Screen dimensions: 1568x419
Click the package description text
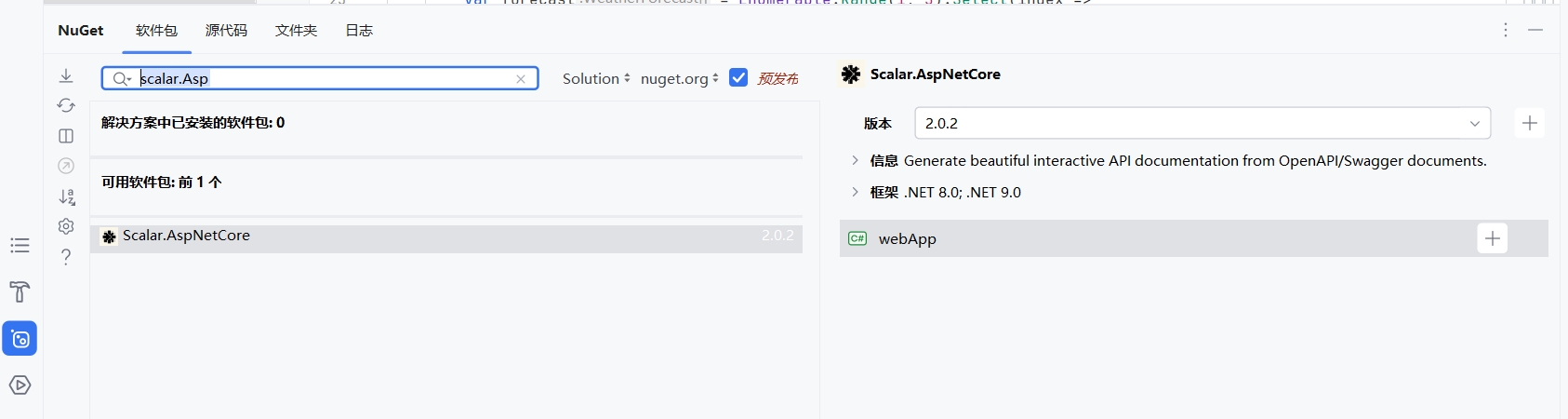click(1195, 161)
